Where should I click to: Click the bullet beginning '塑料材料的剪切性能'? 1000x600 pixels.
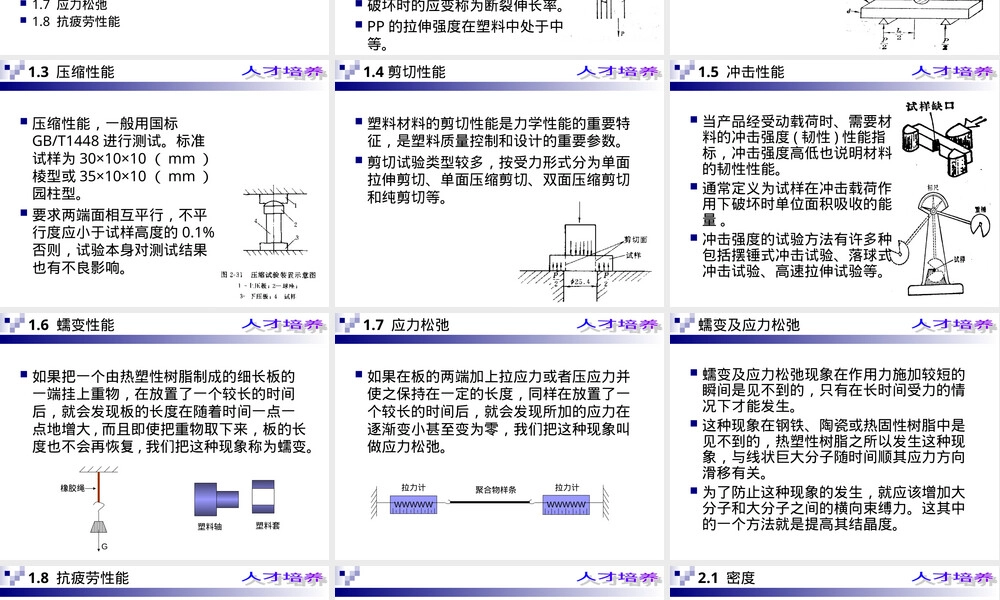[x=498, y=132]
